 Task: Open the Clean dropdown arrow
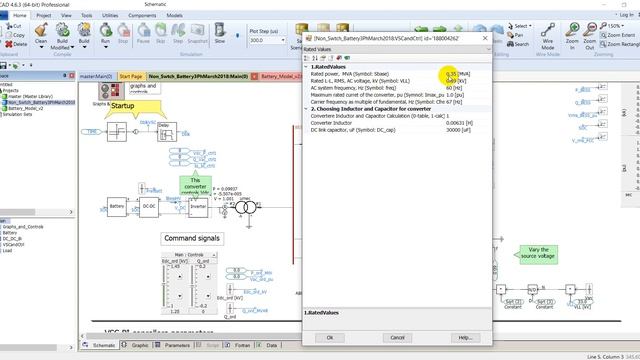coord(41,47)
